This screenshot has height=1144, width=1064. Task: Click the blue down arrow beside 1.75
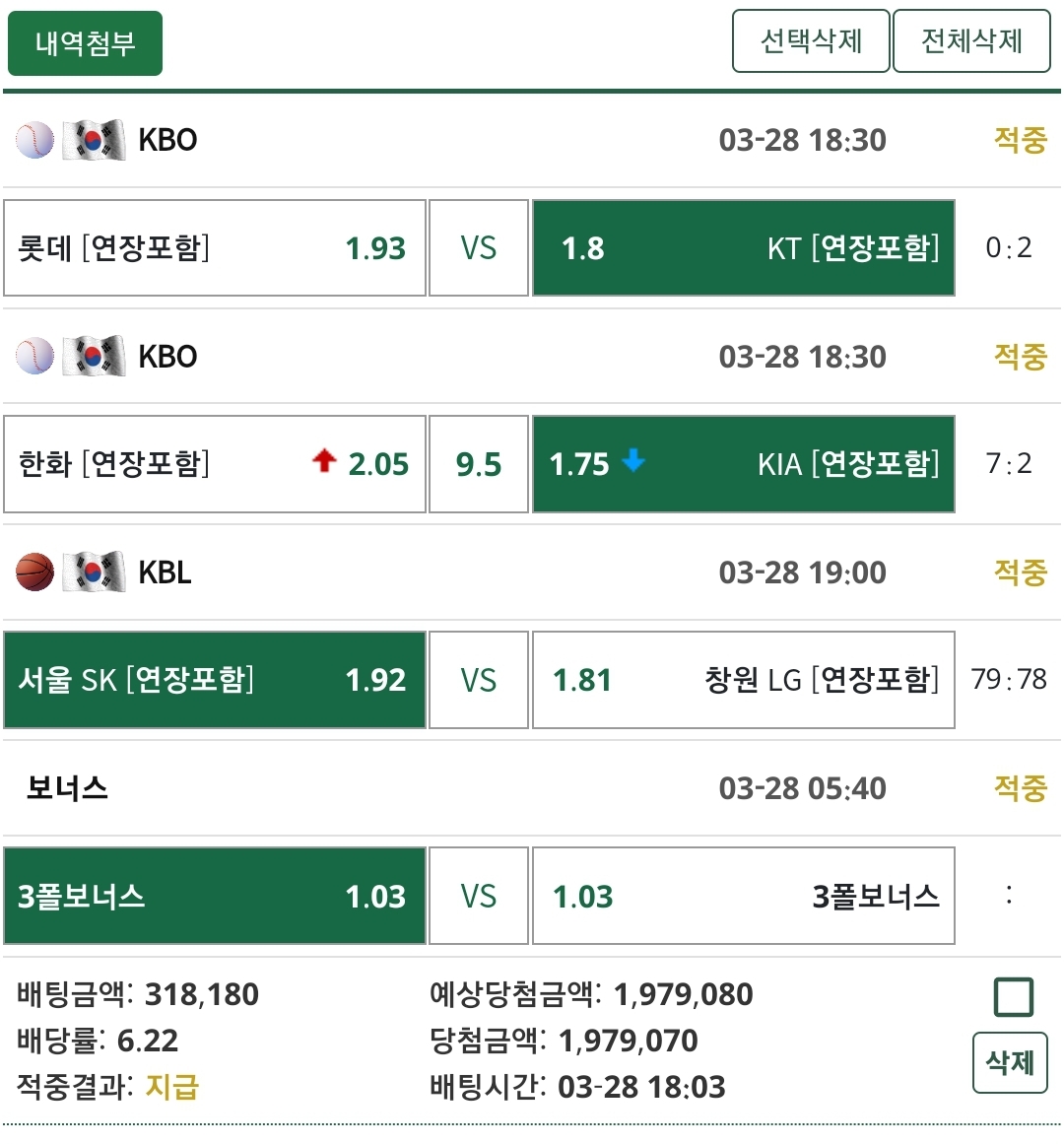633,460
